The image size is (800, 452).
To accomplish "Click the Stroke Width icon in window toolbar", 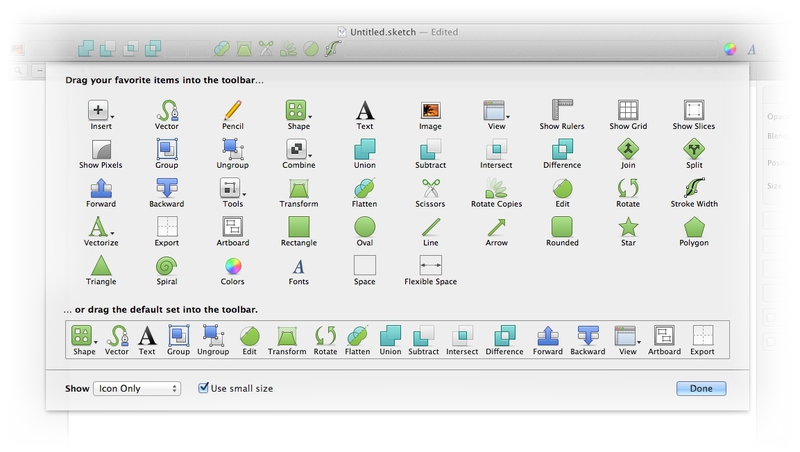I will coord(333,49).
